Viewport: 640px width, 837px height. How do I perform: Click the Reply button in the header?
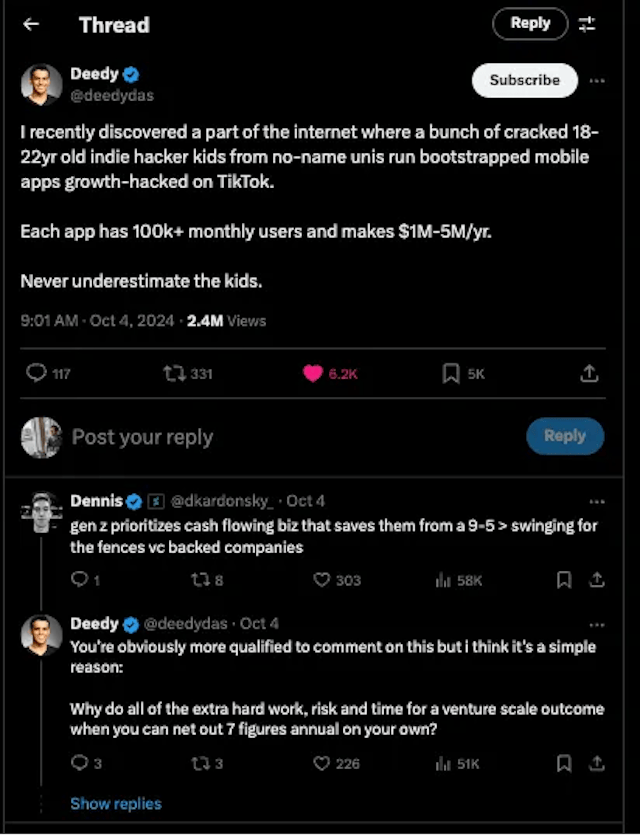[x=530, y=24]
